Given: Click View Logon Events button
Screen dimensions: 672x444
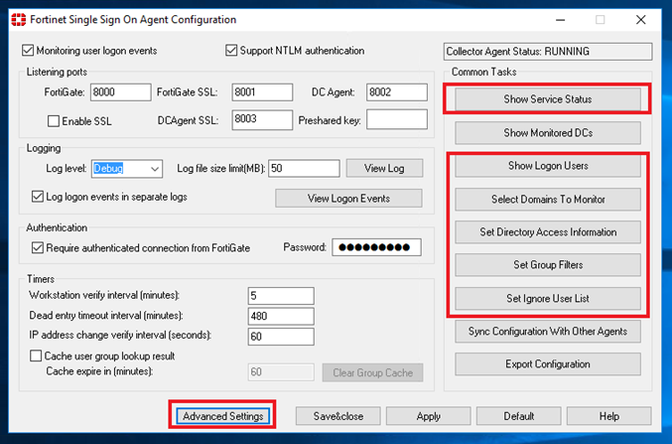Looking at the screenshot, I should [x=349, y=198].
